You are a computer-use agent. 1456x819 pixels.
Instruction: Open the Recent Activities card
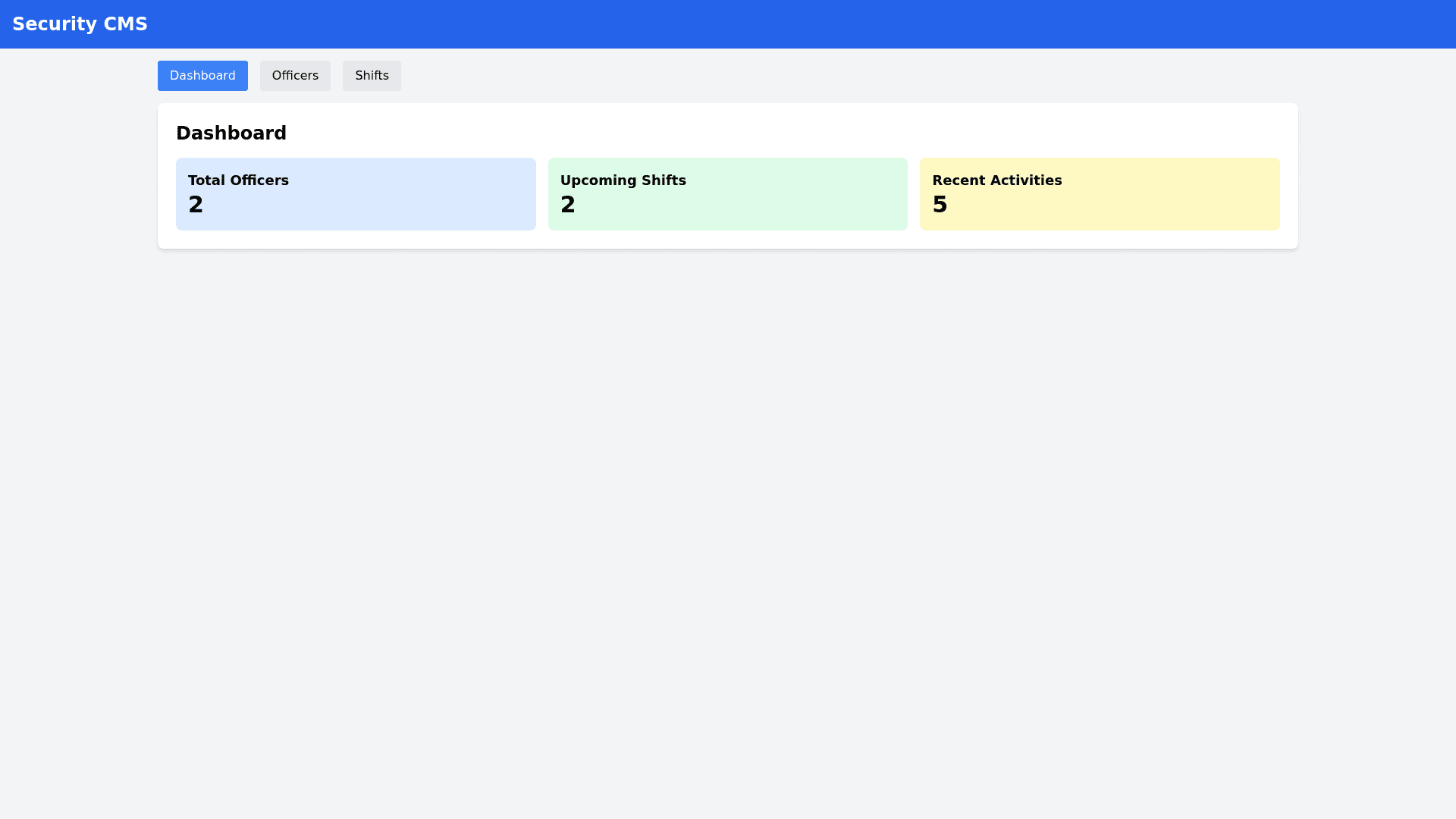pyautogui.click(x=1100, y=194)
